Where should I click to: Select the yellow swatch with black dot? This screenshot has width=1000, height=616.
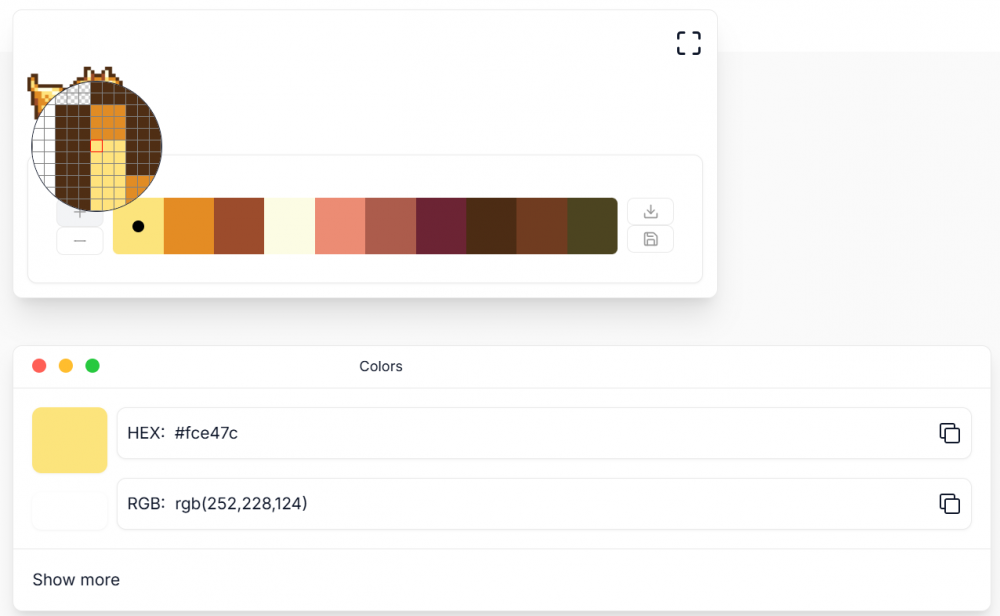[139, 226]
